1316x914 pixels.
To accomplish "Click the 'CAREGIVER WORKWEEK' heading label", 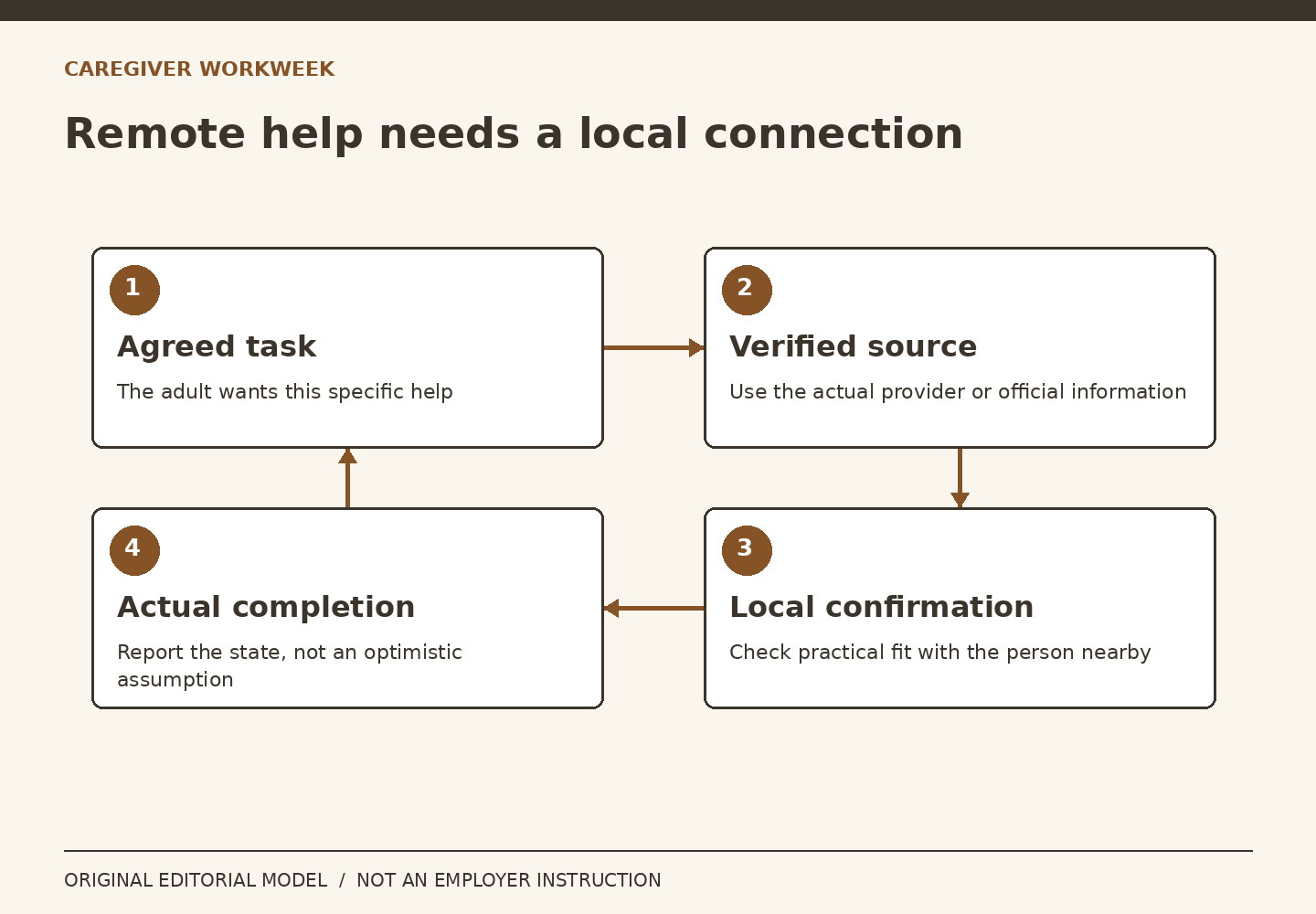I will tap(199, 69).
